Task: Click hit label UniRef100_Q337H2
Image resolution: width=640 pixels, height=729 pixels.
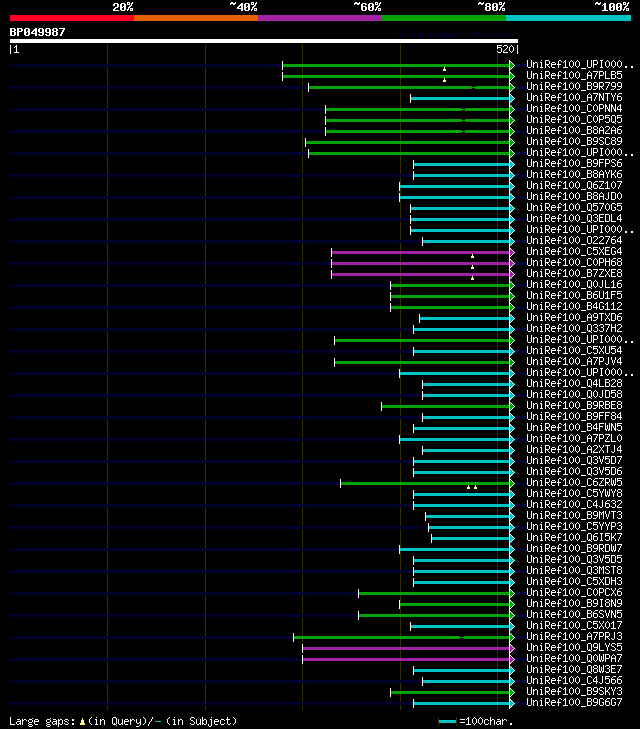Action: tap(574, 329)
